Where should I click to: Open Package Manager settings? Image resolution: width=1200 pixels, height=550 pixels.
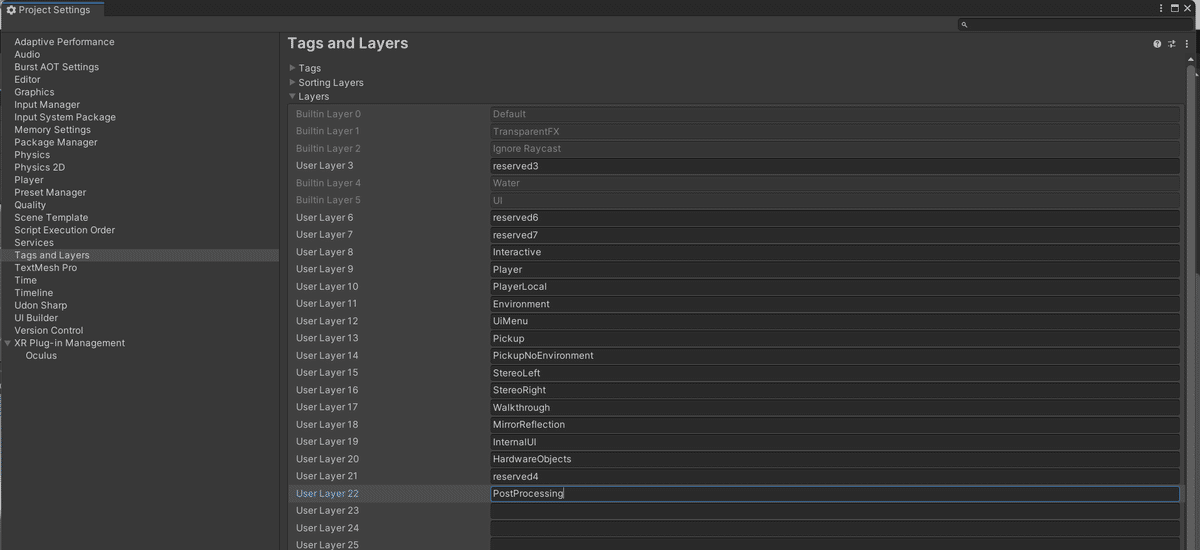point(56,142)
